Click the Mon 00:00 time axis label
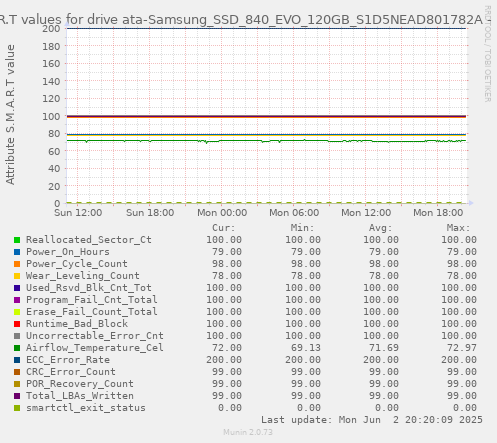Image resolution: width=497 pixels, height=443 pixels. coord(222,213)
